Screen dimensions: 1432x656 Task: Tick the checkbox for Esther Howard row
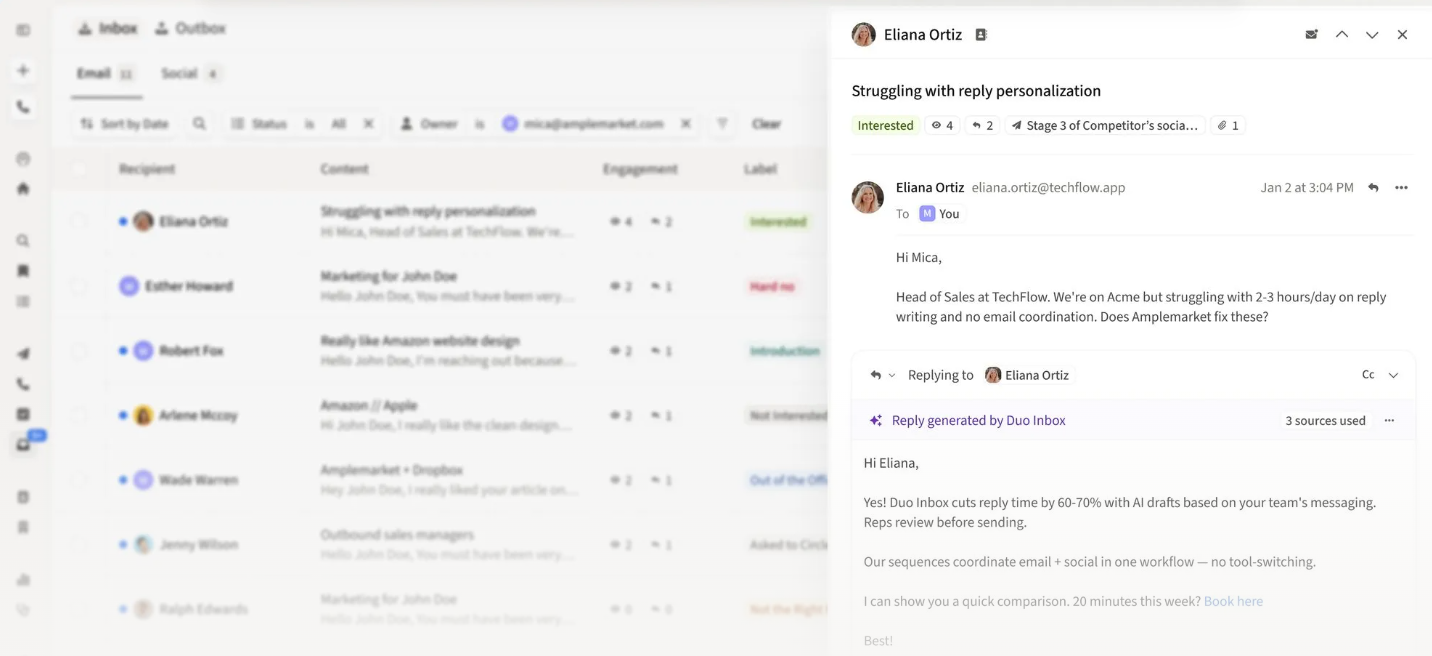point(78,286)
